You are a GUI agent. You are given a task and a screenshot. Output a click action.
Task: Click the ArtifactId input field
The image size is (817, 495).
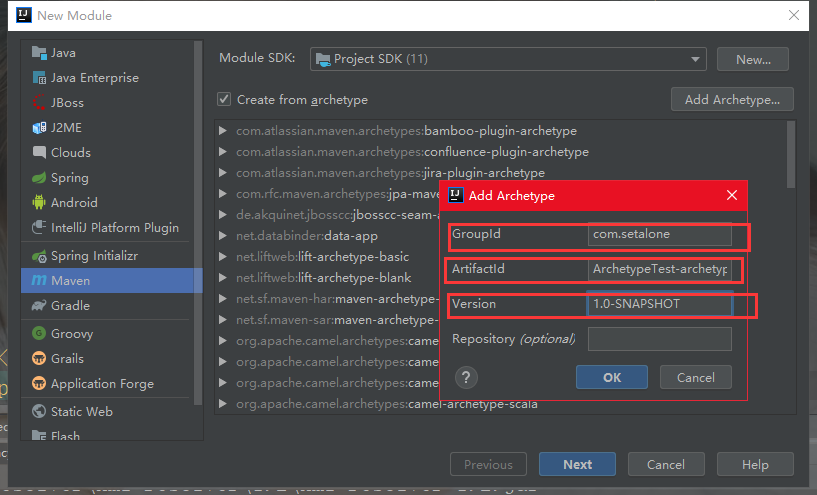pyautogui.click(x=660, y=269)
